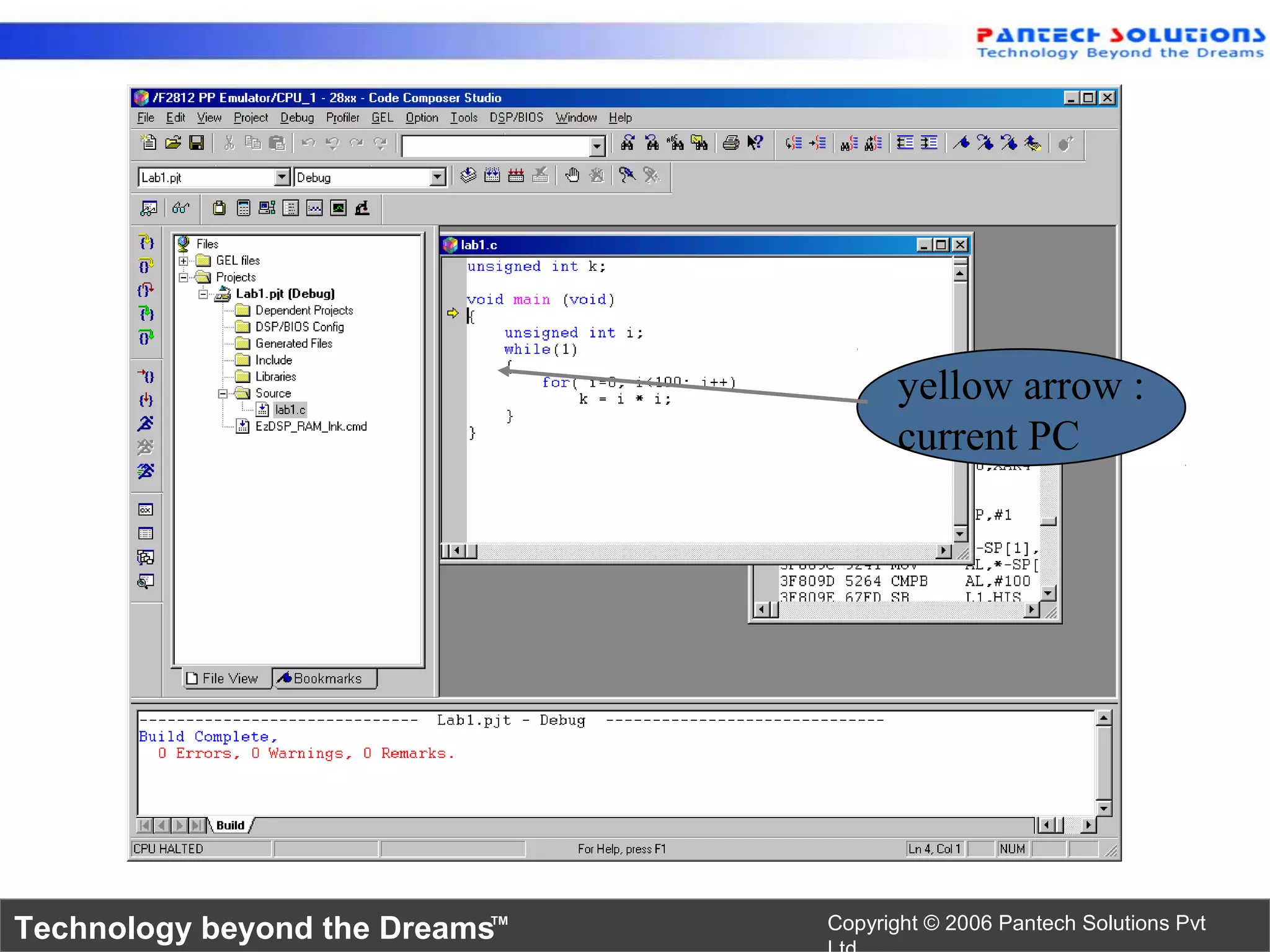Screen dimensions: 1270x952
Task: Click the Halt debug icon
Action: (146, 447)
